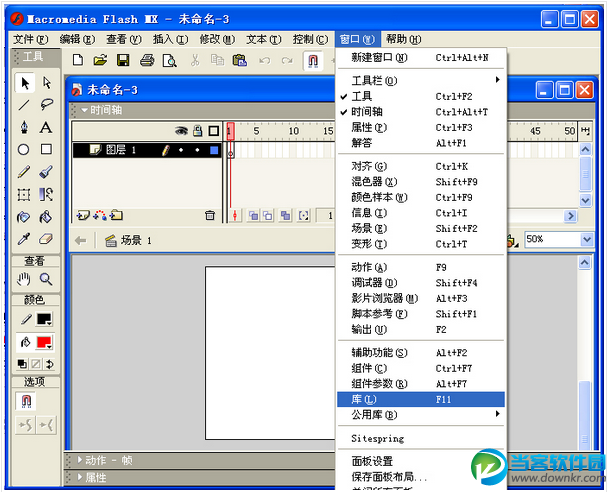This screenshot has width=607, height=492.
Task: Select the Line tool
Action: point(24,105)
